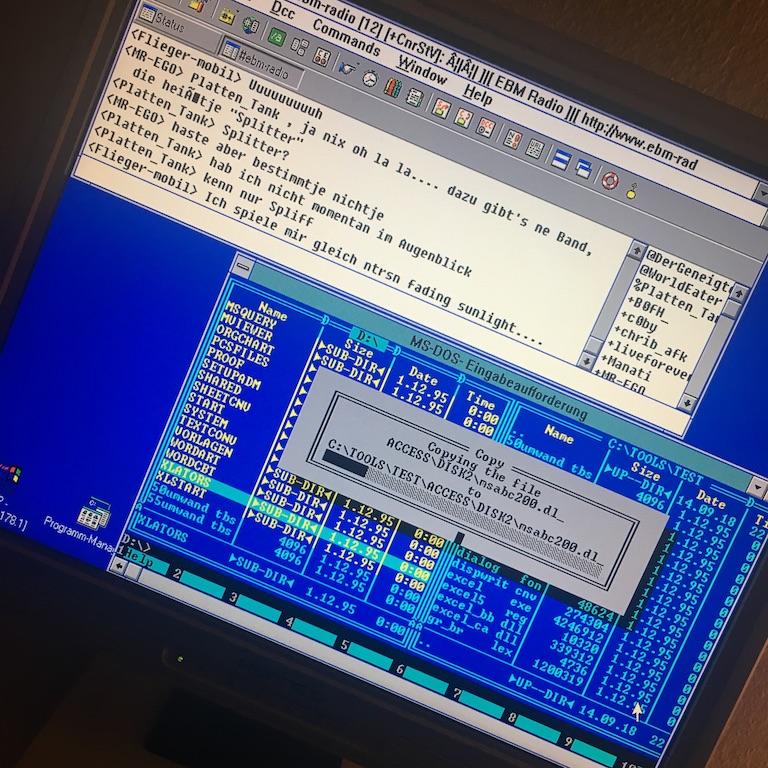Click the List Channels globe icon

coord(251,24)
